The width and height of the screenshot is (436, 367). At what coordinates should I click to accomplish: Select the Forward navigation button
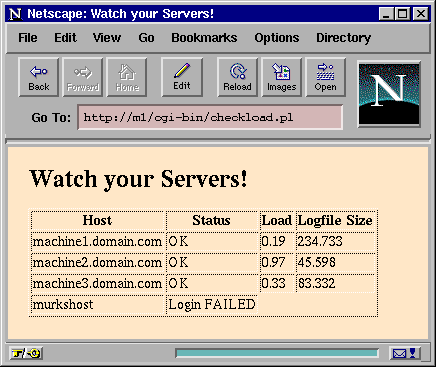pos(83,77)
